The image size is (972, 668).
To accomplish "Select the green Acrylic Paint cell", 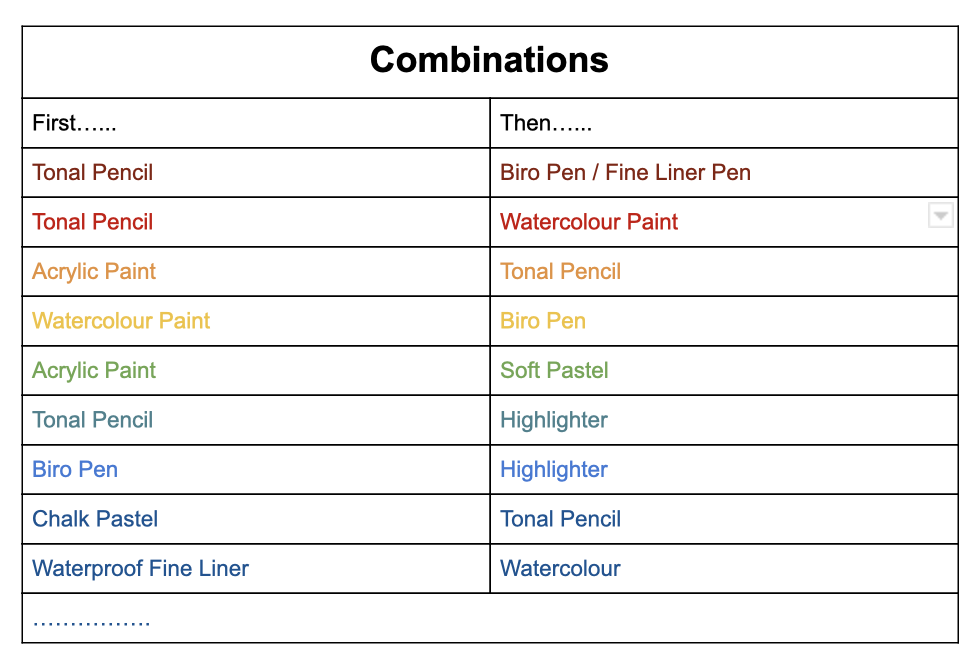I will (94, 370).
